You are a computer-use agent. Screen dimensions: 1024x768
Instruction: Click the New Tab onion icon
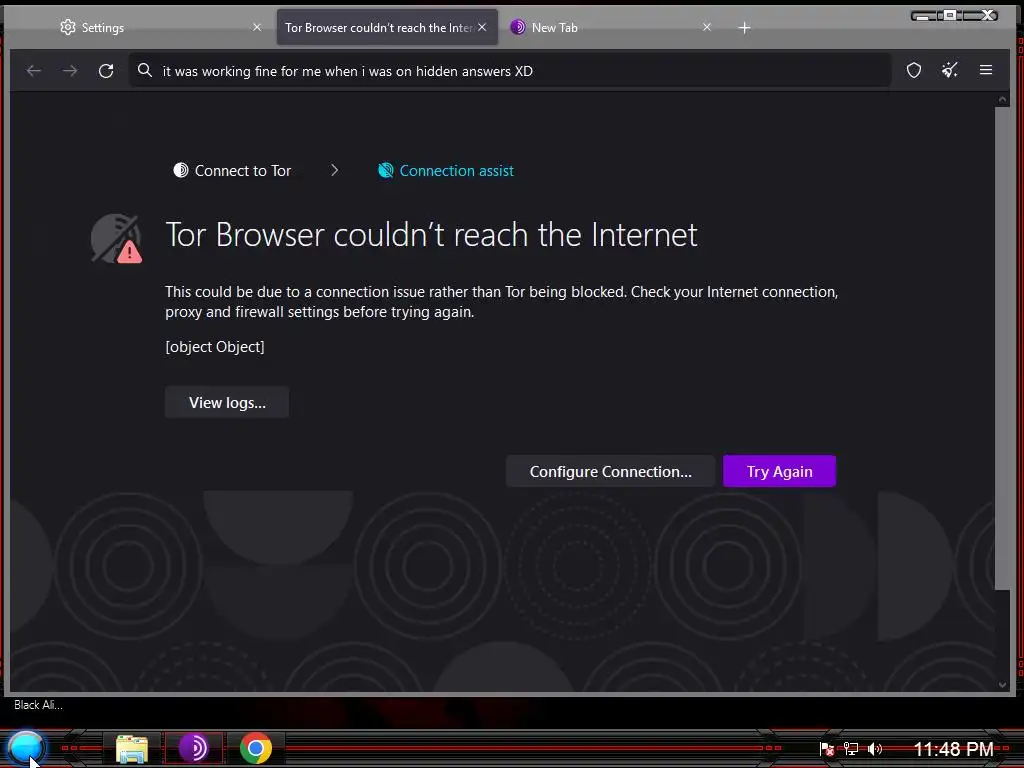(x=518, y=27)
